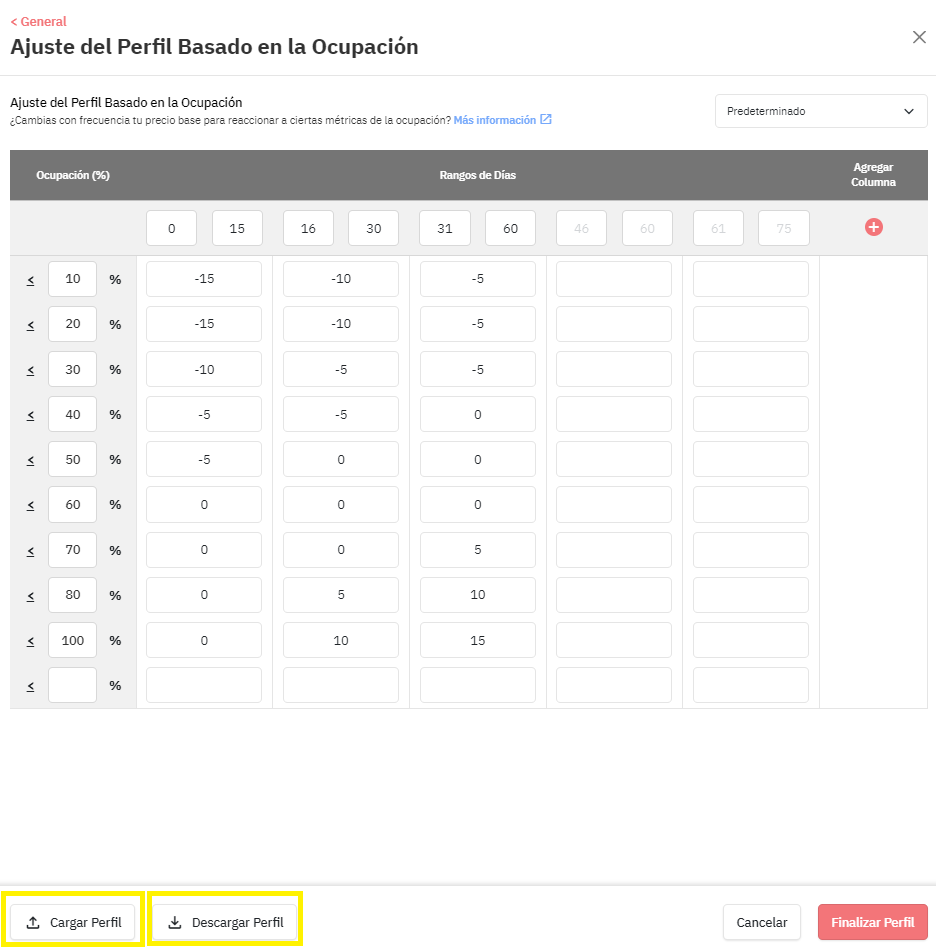The image size is (936, 948).
Task: Edit the 0 value in the 40% row
Action: 478,415
